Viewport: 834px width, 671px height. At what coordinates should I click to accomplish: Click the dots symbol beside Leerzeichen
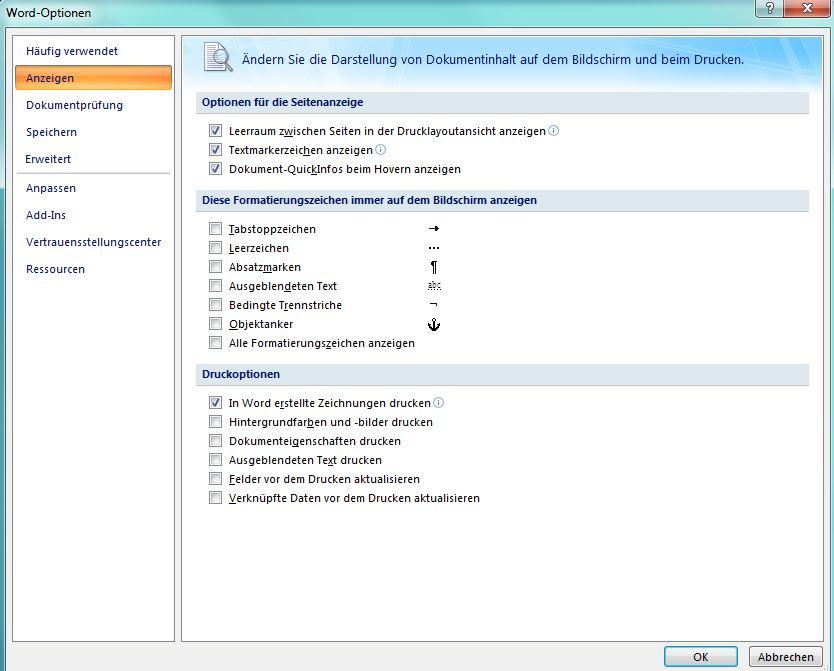[x=434, y=248]
